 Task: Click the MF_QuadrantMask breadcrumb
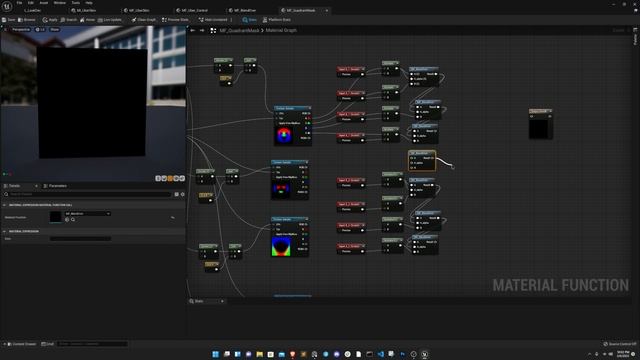pyautogui.click(x=239, y=30)
